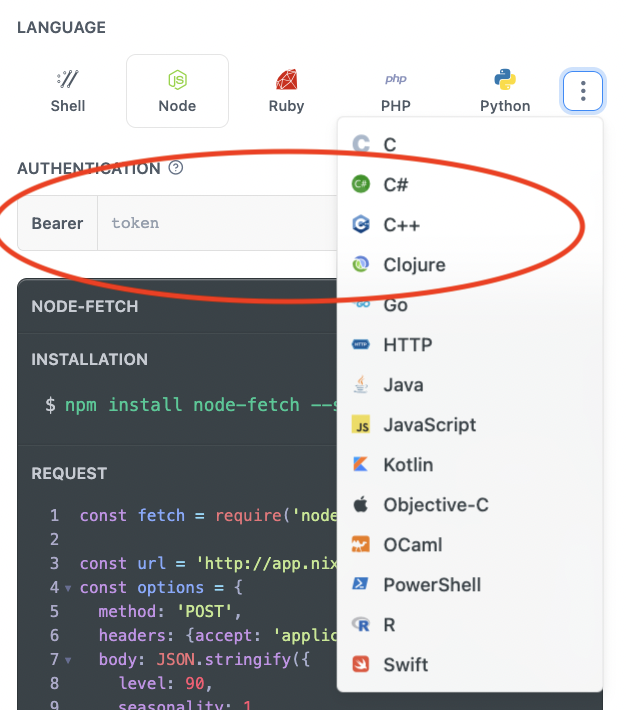Pick C++ from the language list
Image resolution: width=626 pixels, height=710 pixels.
pyautogui.click(x=470, y=225)
